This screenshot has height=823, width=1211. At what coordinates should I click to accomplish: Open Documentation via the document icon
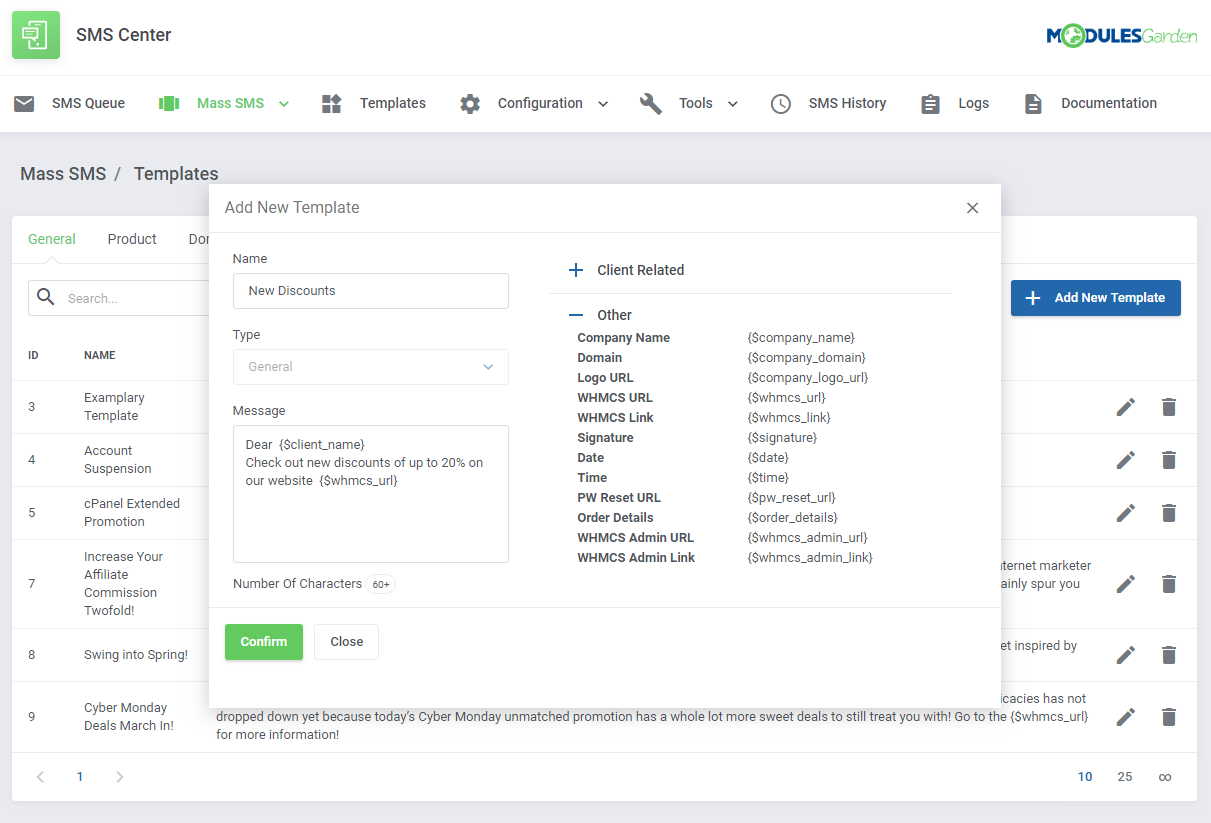(1032, 103)
